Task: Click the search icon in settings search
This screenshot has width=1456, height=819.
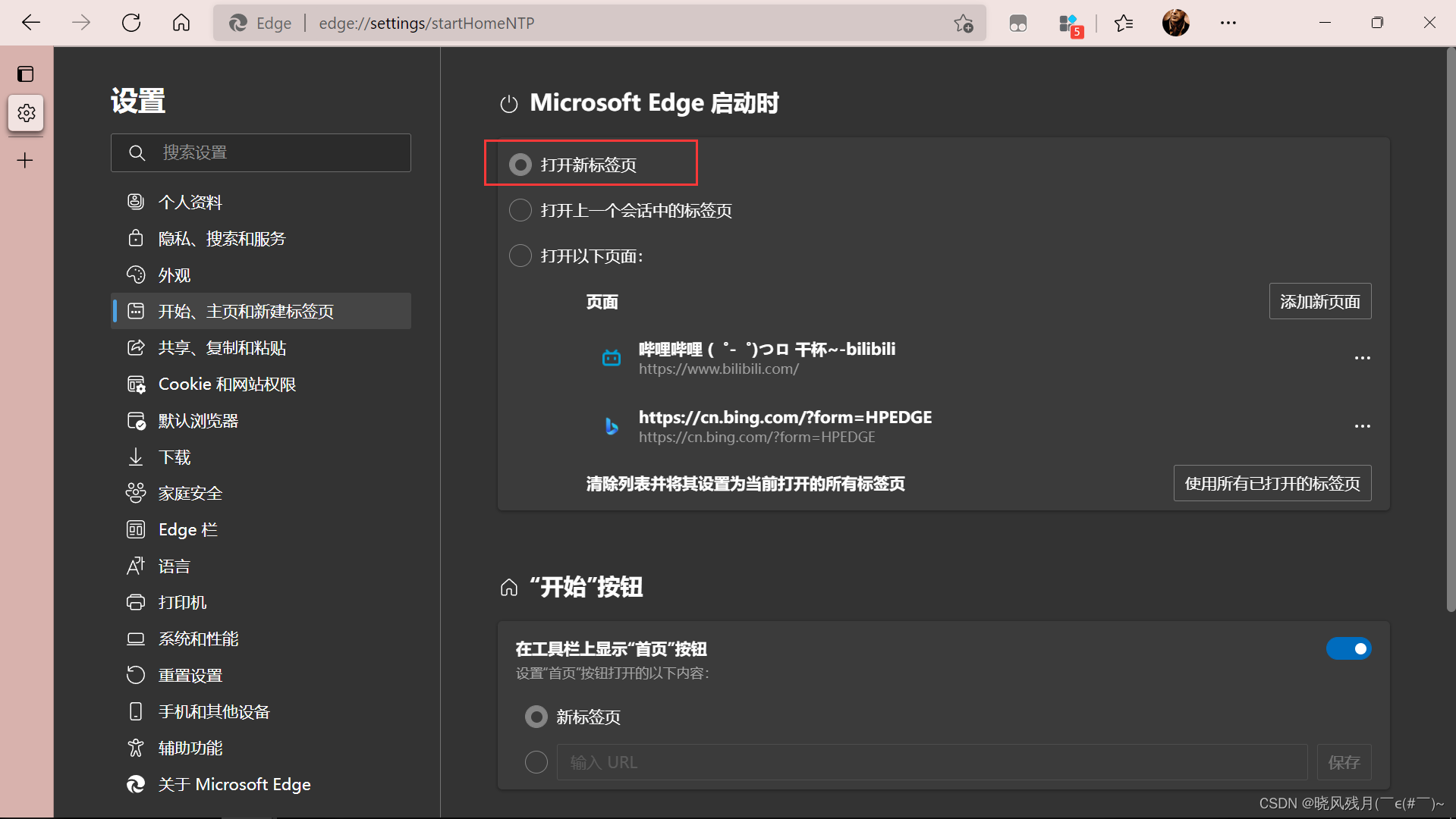Action: [137, 153]
